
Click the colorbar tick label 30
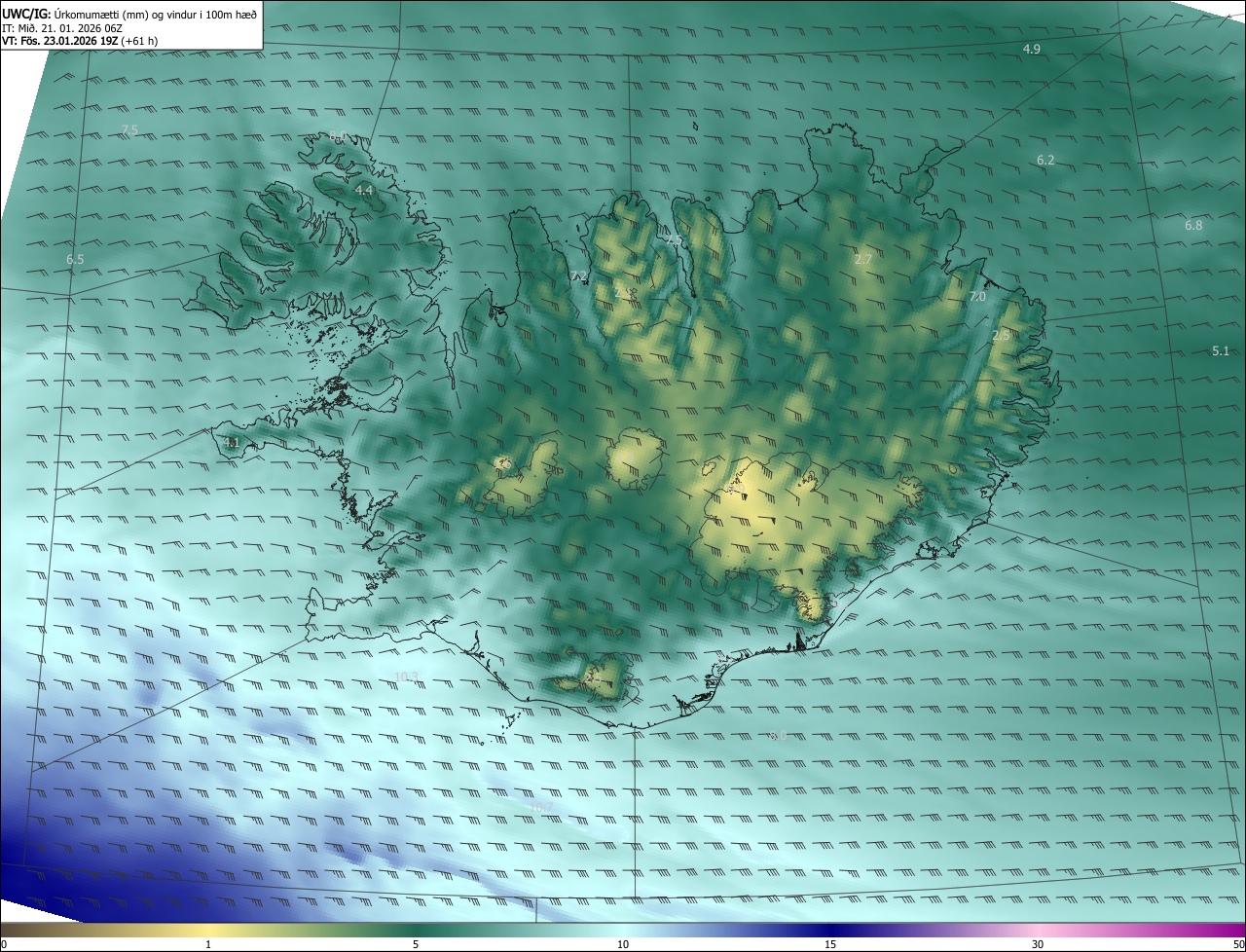(1038, 944)
